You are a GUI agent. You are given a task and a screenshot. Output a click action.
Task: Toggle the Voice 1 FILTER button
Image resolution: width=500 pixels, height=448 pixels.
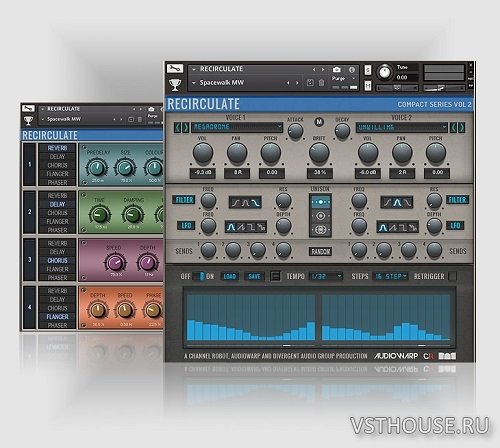[x=184, y=200]
